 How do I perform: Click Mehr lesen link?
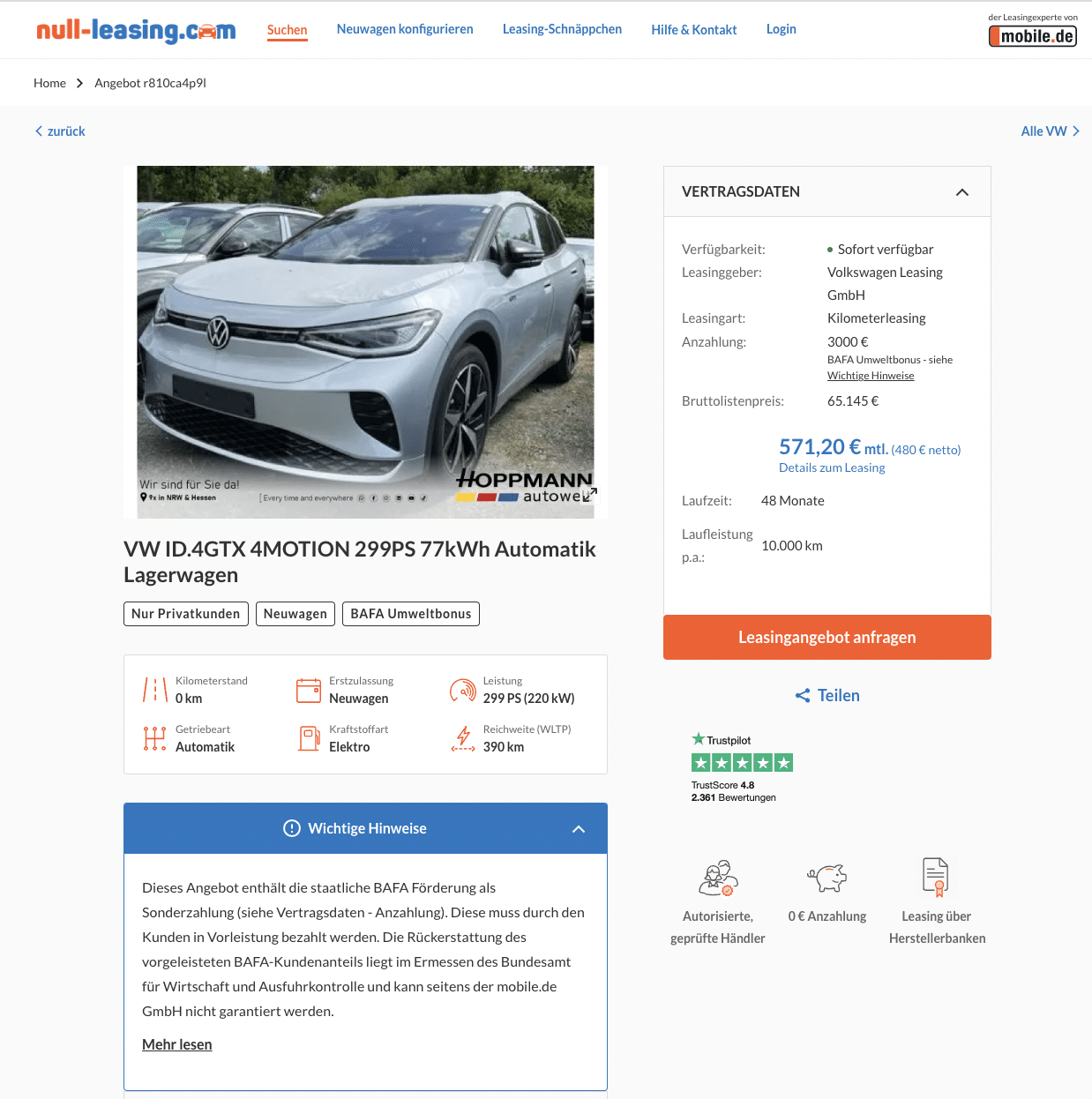point(177,1044)
